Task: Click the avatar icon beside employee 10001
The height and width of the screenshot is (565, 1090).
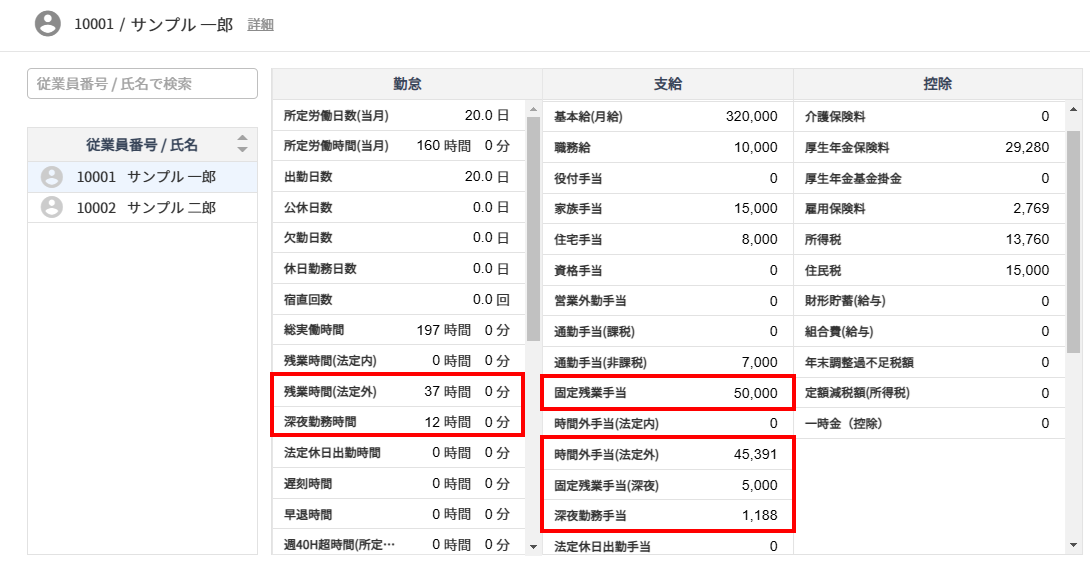Action: click(51, 177)
